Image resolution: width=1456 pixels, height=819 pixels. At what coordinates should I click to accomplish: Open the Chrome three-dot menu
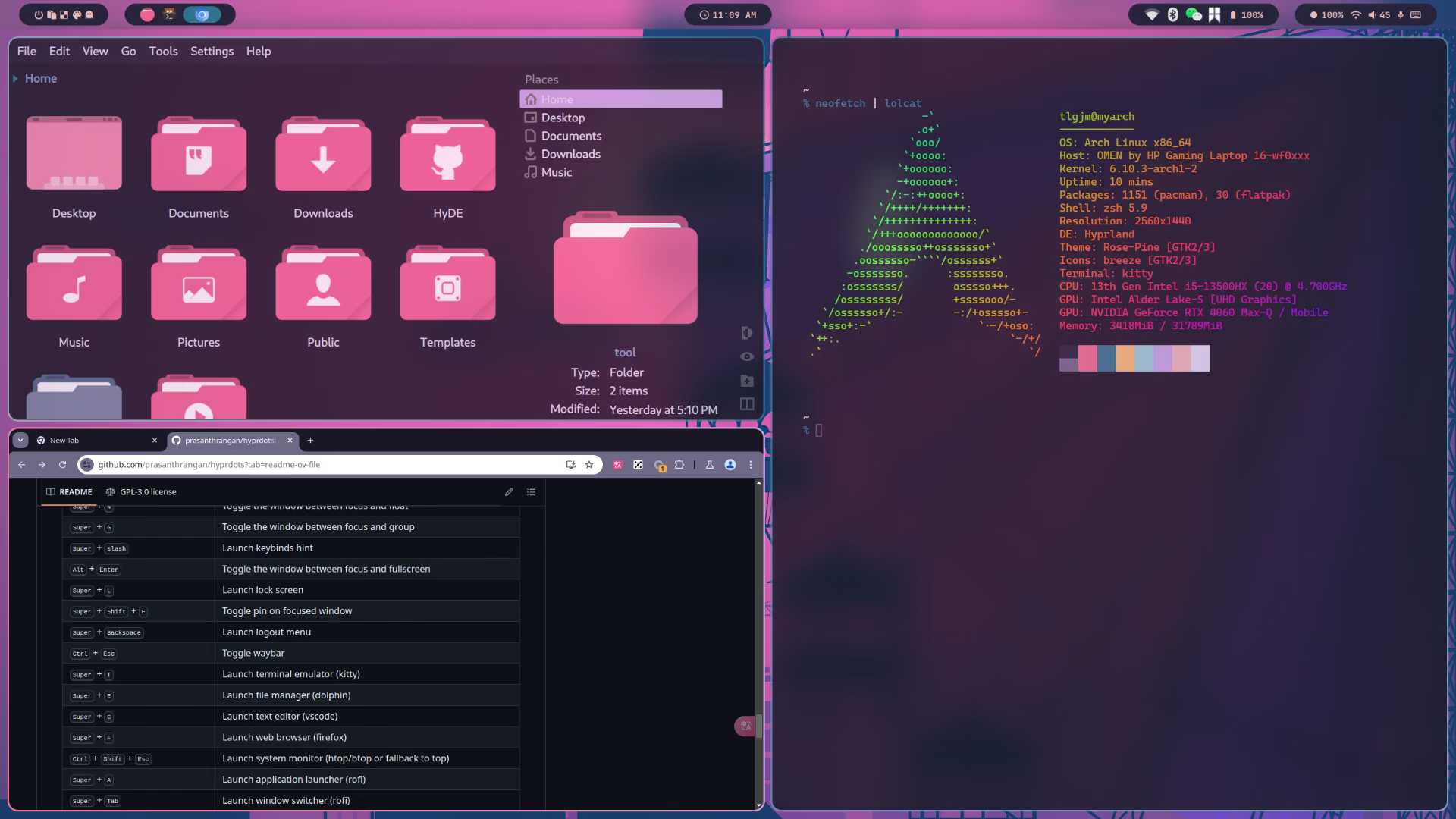pos(751,465)
